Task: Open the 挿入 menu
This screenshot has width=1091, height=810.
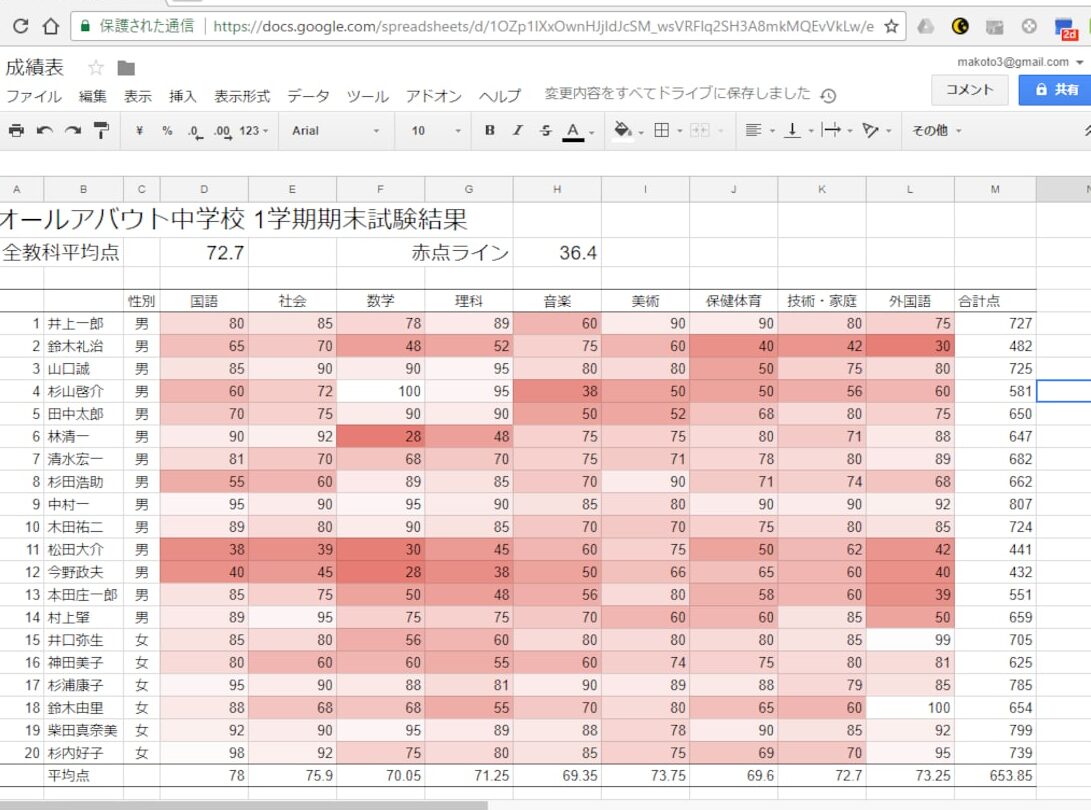Action: click(x=184, y=96)
